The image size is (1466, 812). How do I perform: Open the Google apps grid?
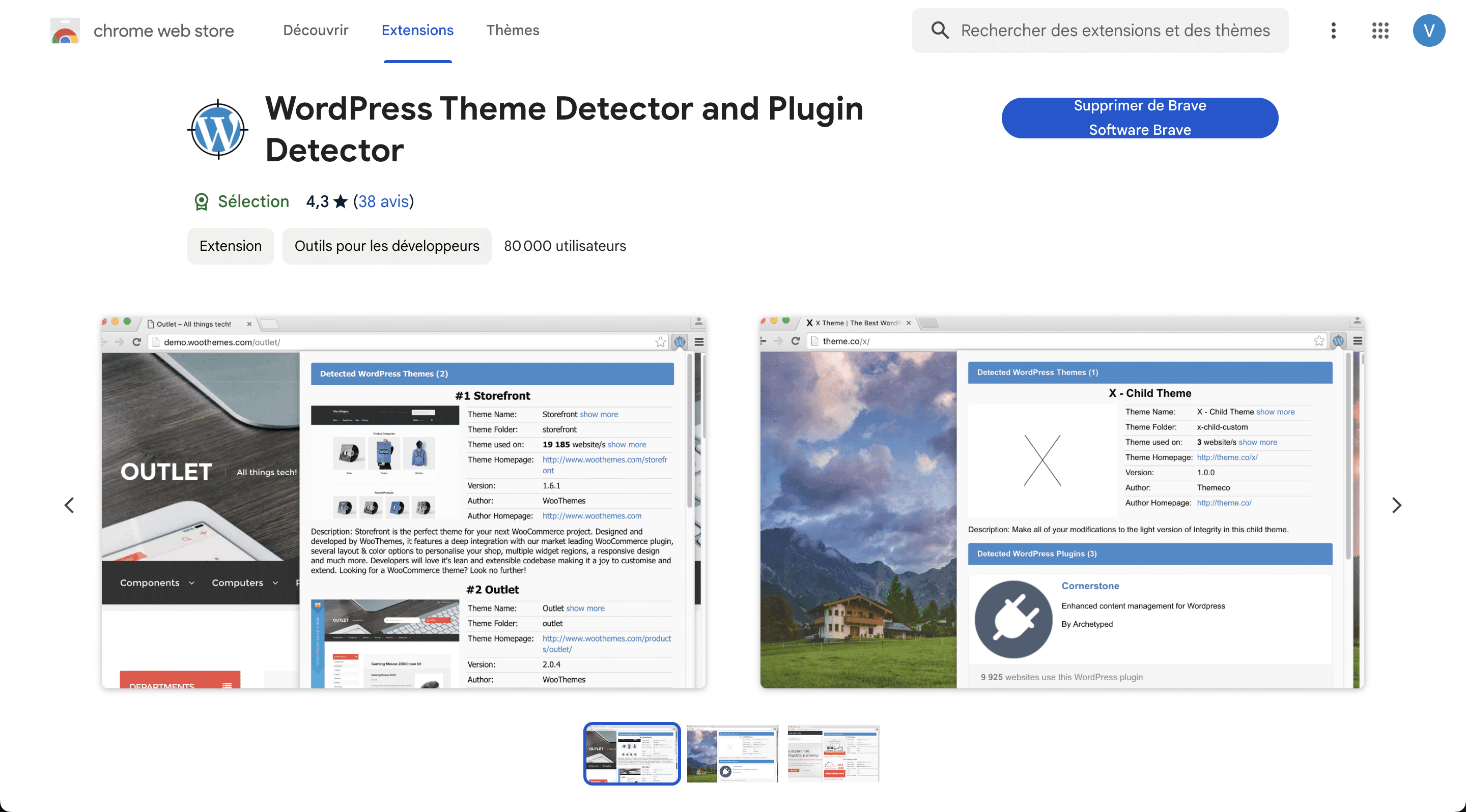1380,30
